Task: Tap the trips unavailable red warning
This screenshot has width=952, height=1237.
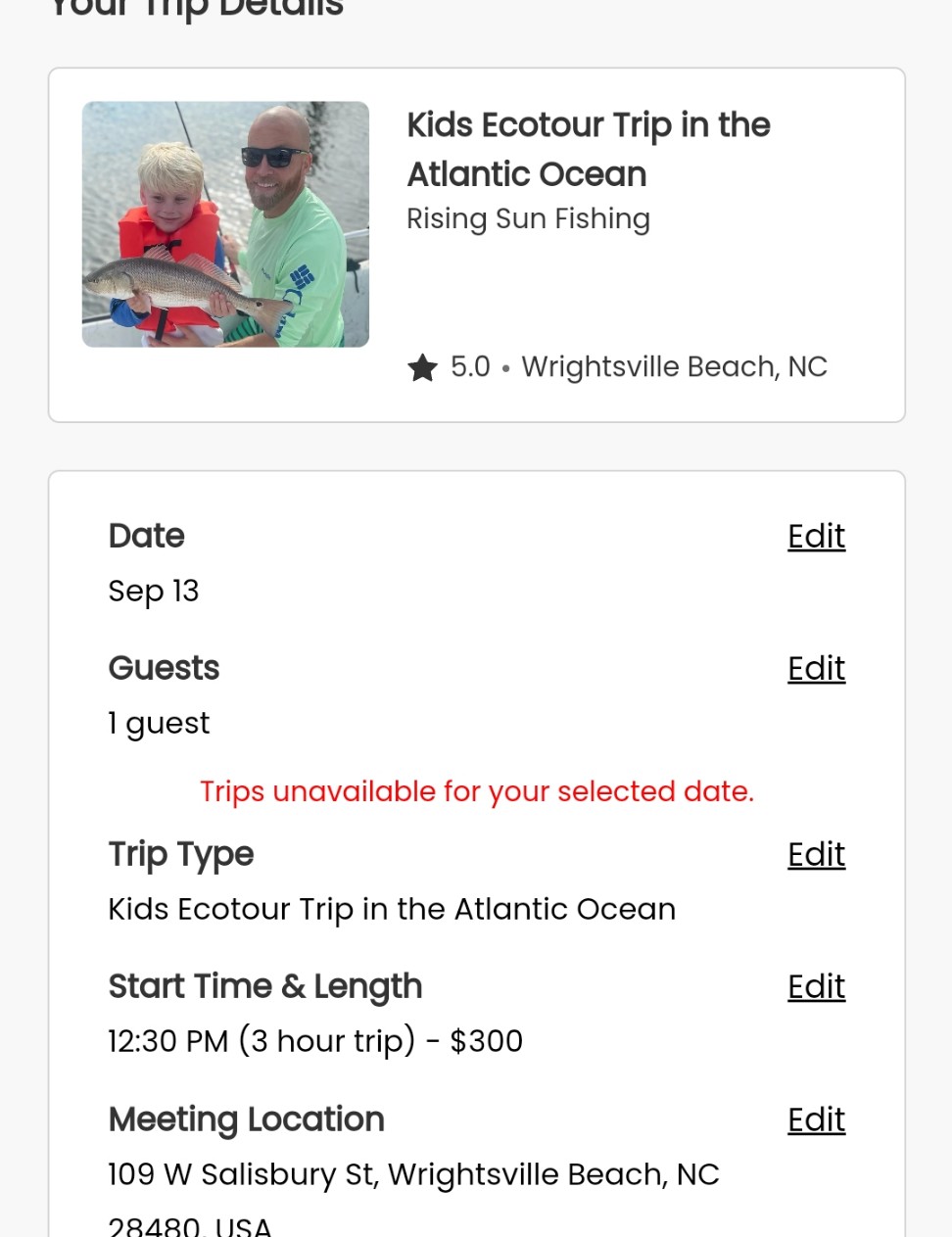Action: pyautogui.click(x=477, y=791)
